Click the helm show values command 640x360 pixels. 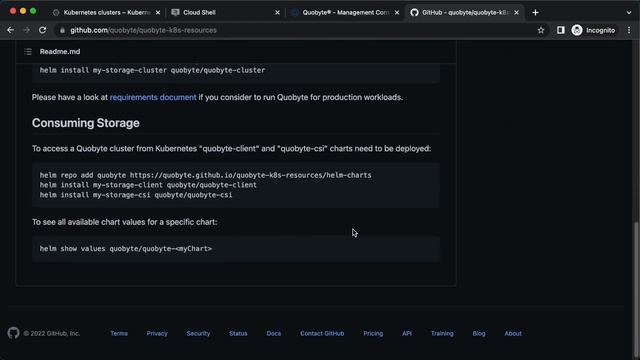click(x=126, y=249)
